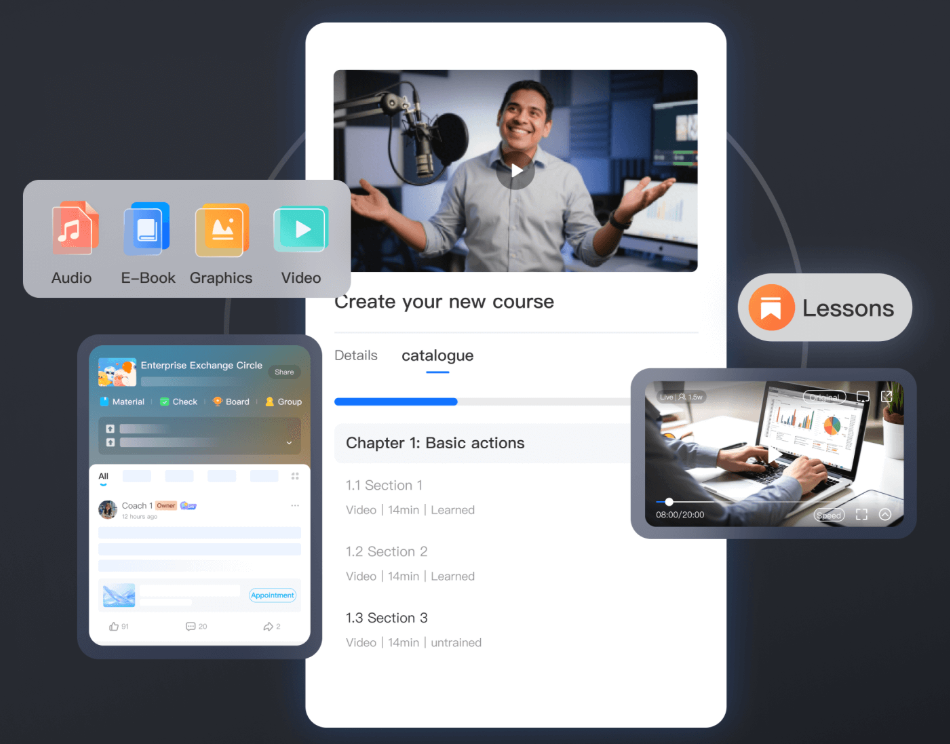The width and height of the screenshot is (950, 744).
Task: Open comments on the Coach 1 post
Action: pos(190,626)
